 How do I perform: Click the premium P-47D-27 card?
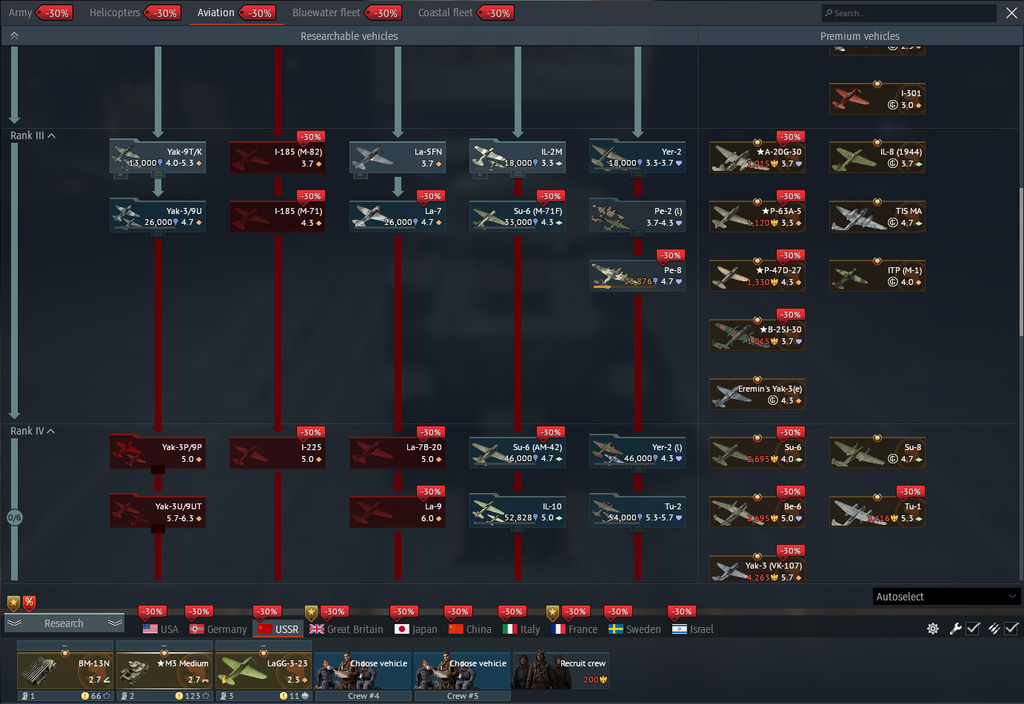[x=757, y=276]
